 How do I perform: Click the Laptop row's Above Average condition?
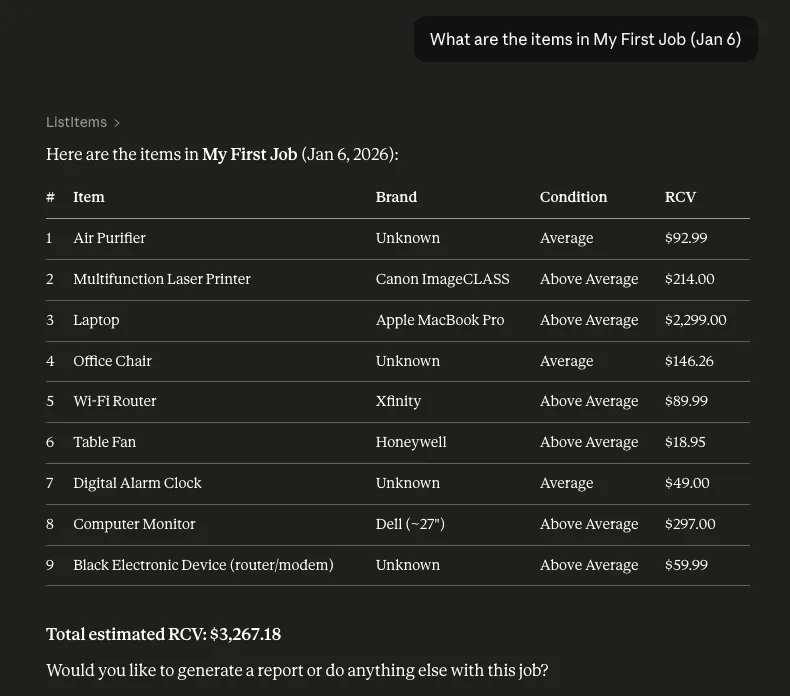(589, 321)
